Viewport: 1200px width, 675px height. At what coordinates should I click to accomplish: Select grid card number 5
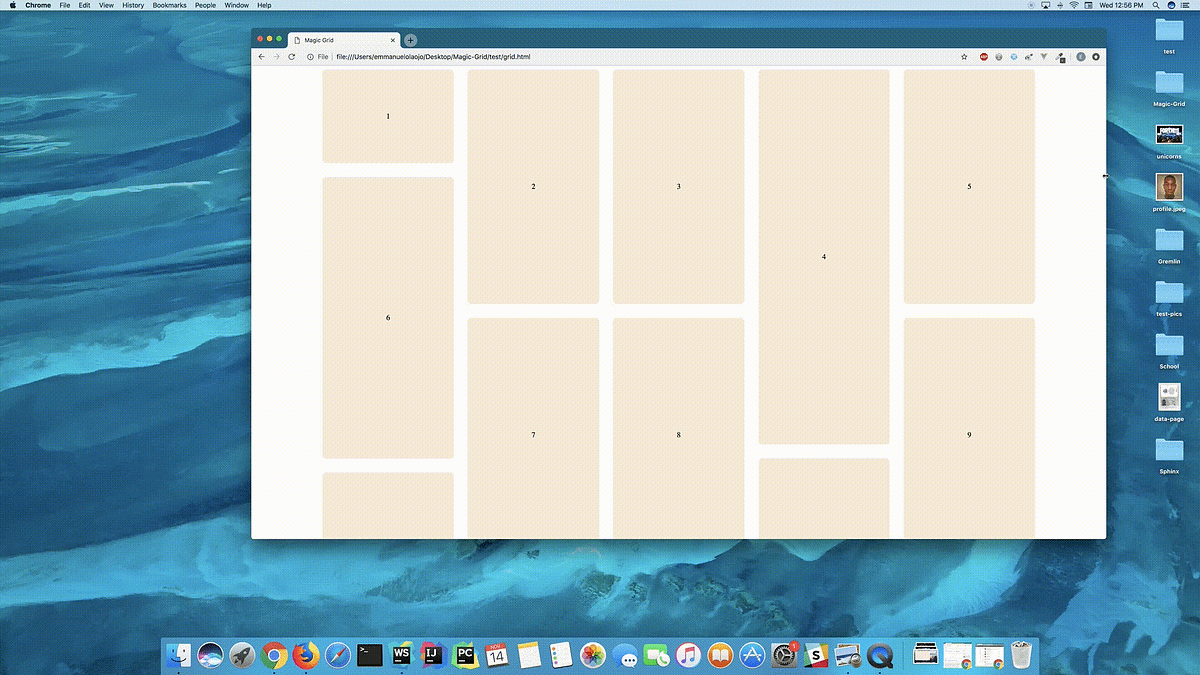pyautogui.click(x=968, y=186)
